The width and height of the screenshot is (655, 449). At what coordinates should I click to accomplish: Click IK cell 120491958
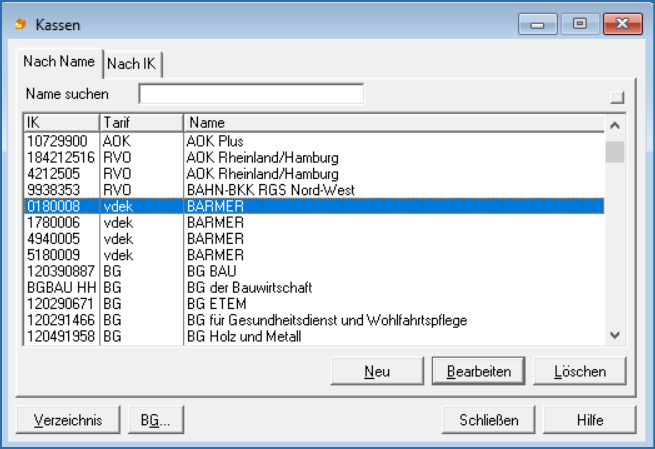(61, 337)
